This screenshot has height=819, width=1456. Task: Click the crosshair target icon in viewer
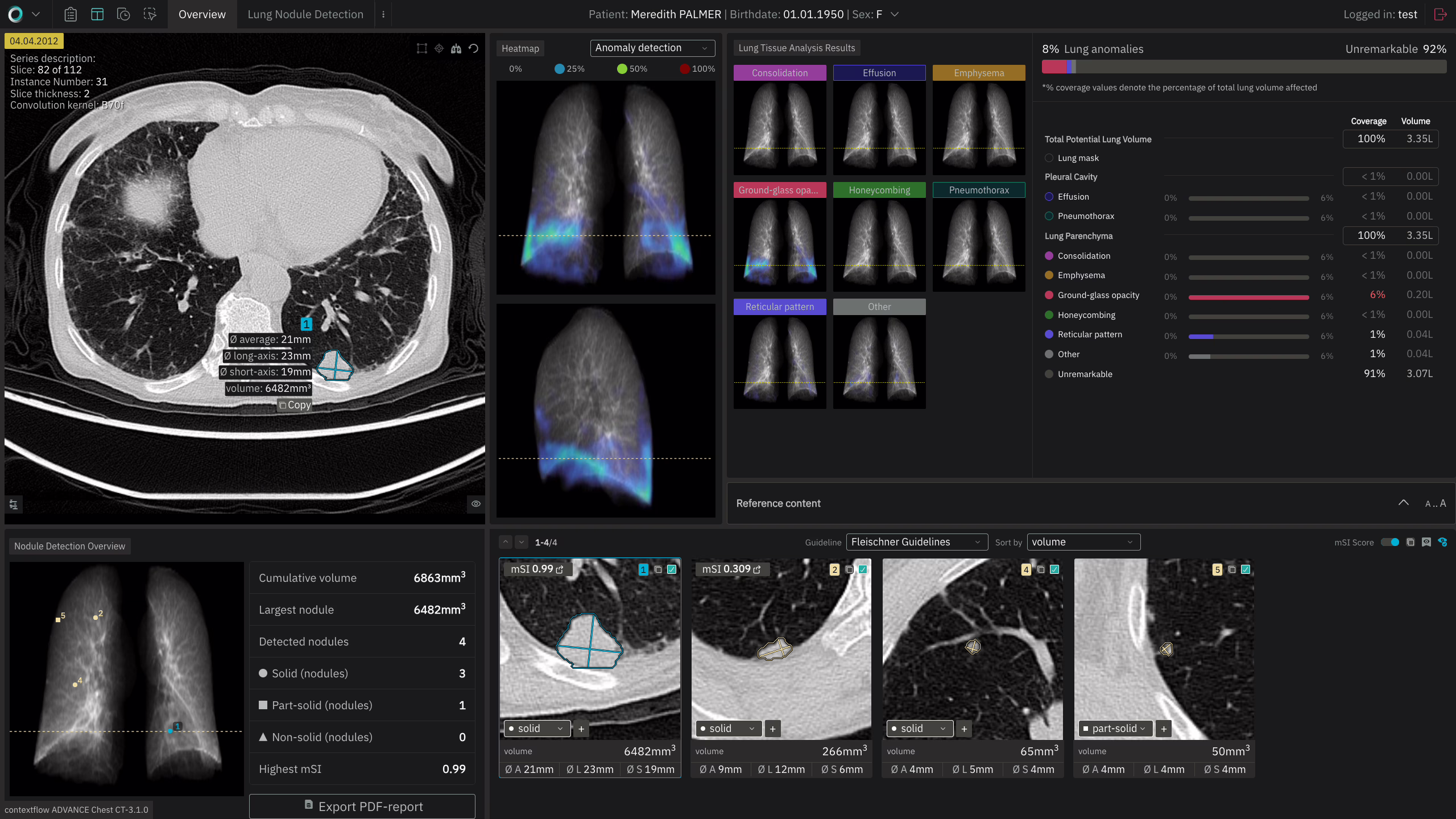(439, 48)
